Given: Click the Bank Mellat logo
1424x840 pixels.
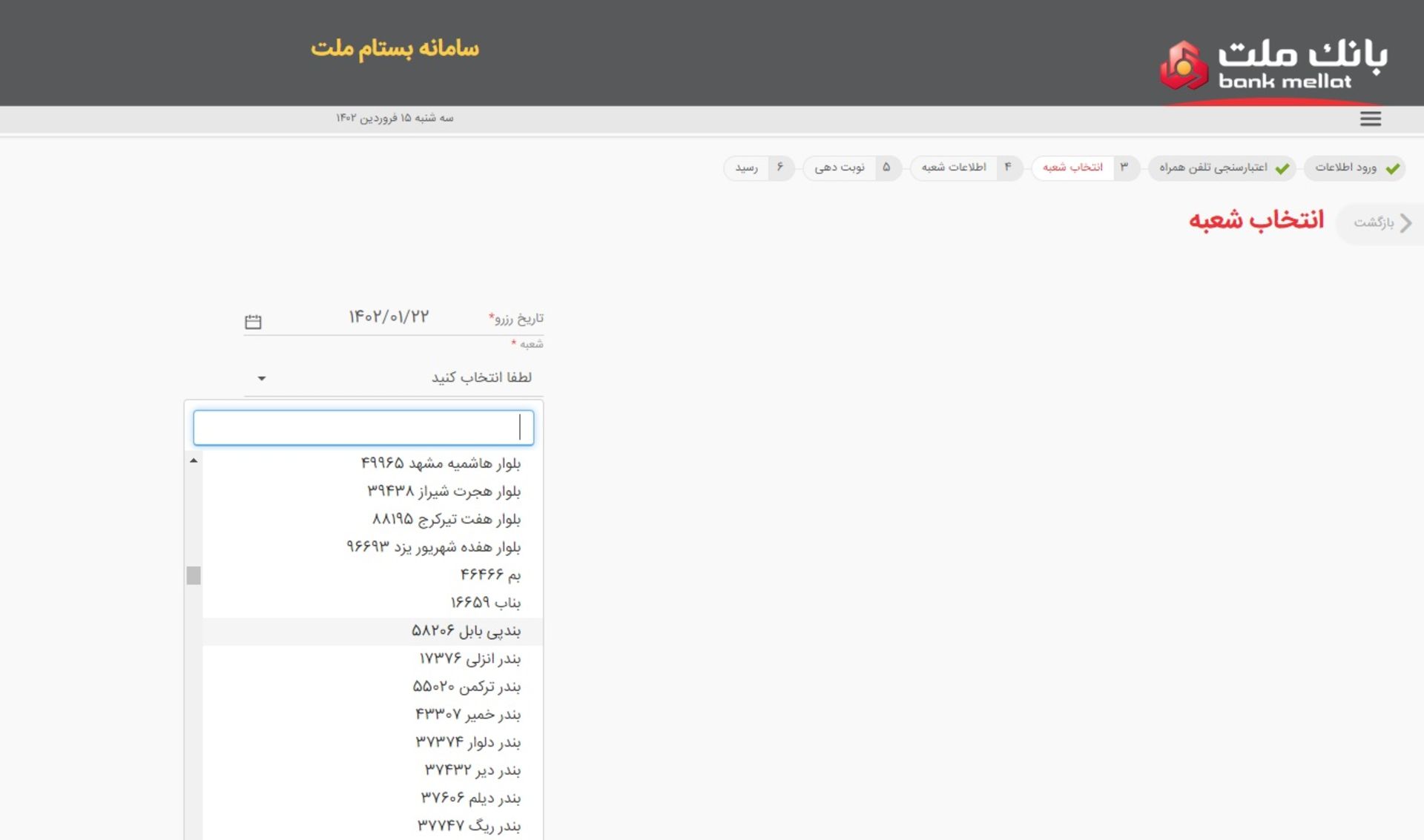Looking at the screenshot, I should [x=1273, y=65].
